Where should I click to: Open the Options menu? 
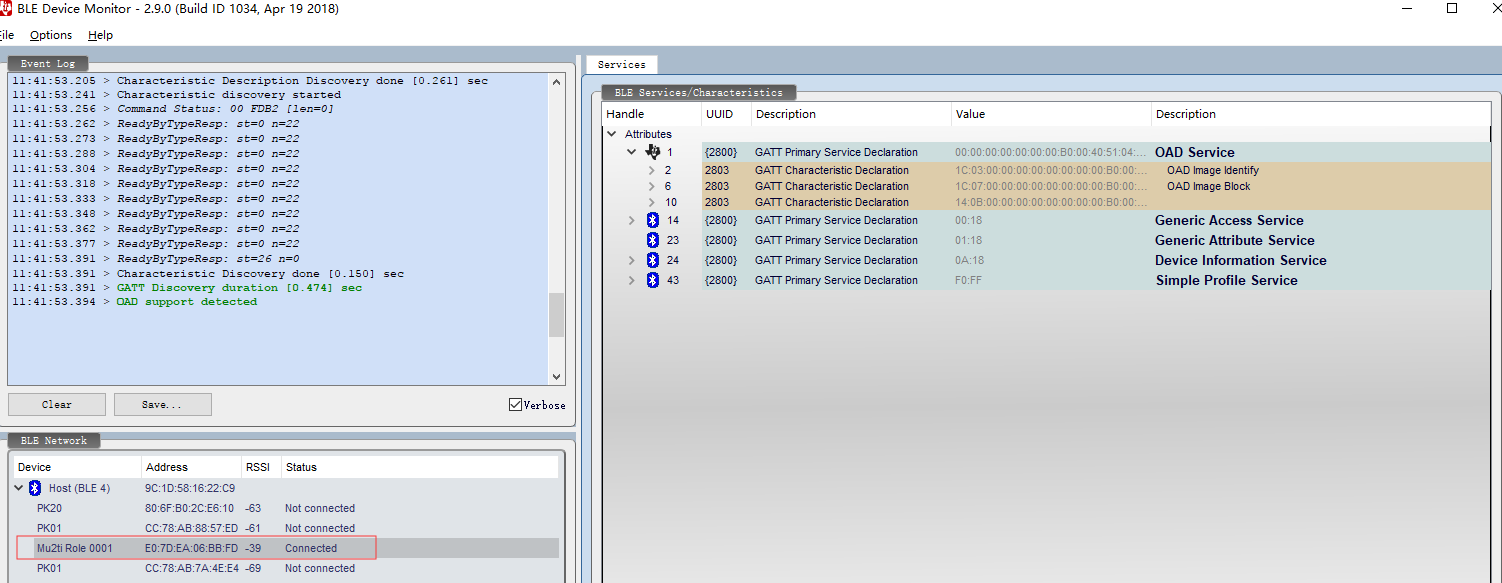tap(51, 35)
